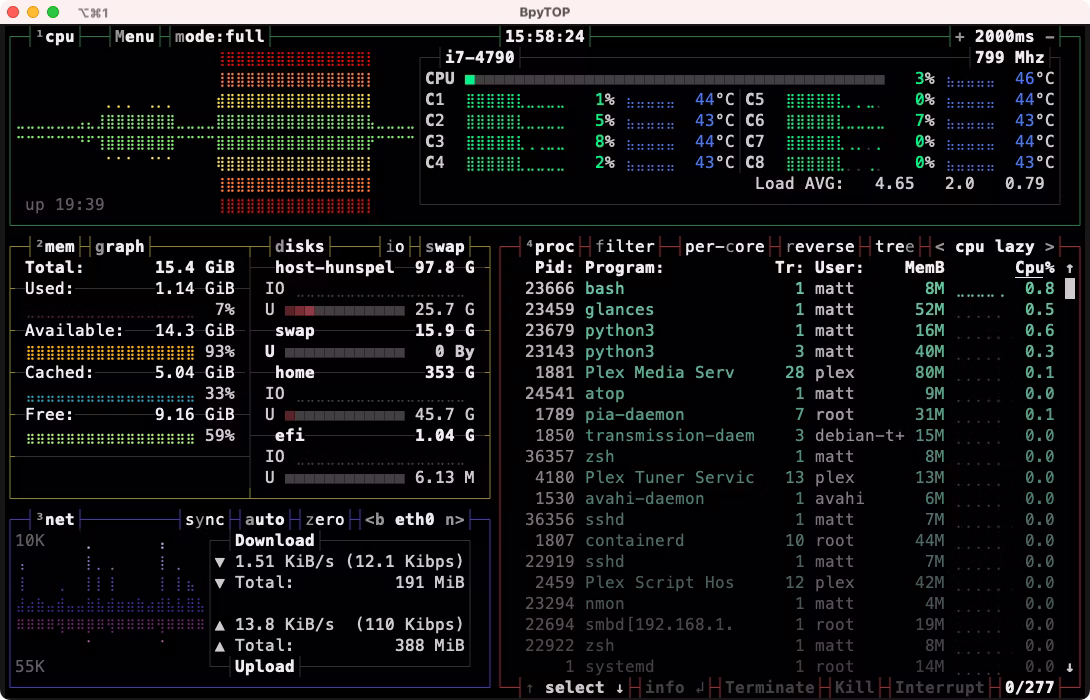Click right arrow beside cpu lazy sorting
Image resolution: width=1090 pixels, height=700 pixels.
(1049, 246)
